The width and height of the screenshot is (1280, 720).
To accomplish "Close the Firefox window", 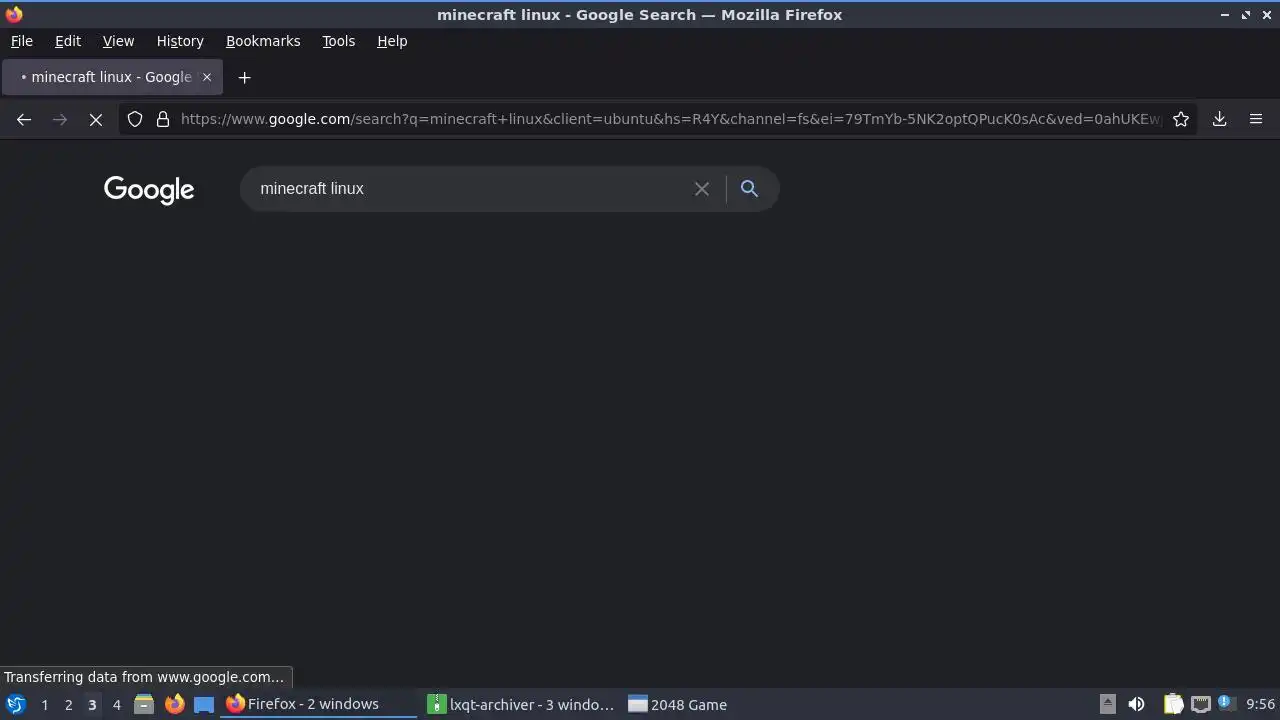I will tap(1267, 15).
